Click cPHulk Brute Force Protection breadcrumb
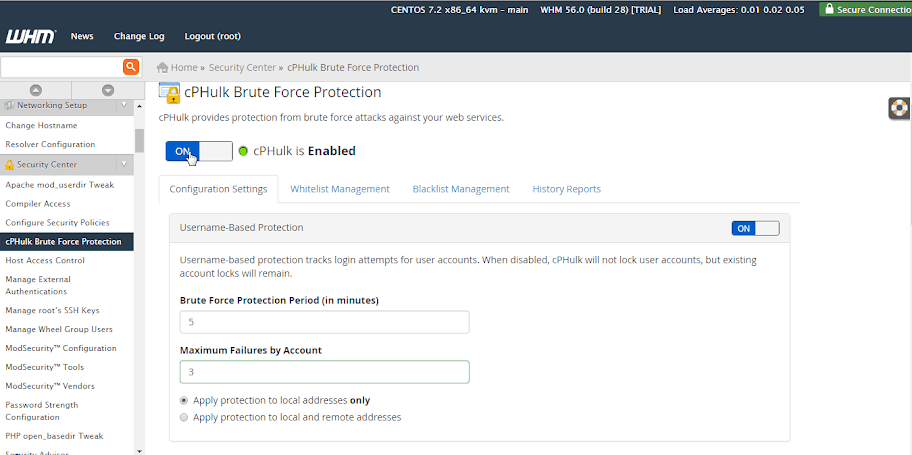This screenshot has height=455, width=912. click(353, 67)
